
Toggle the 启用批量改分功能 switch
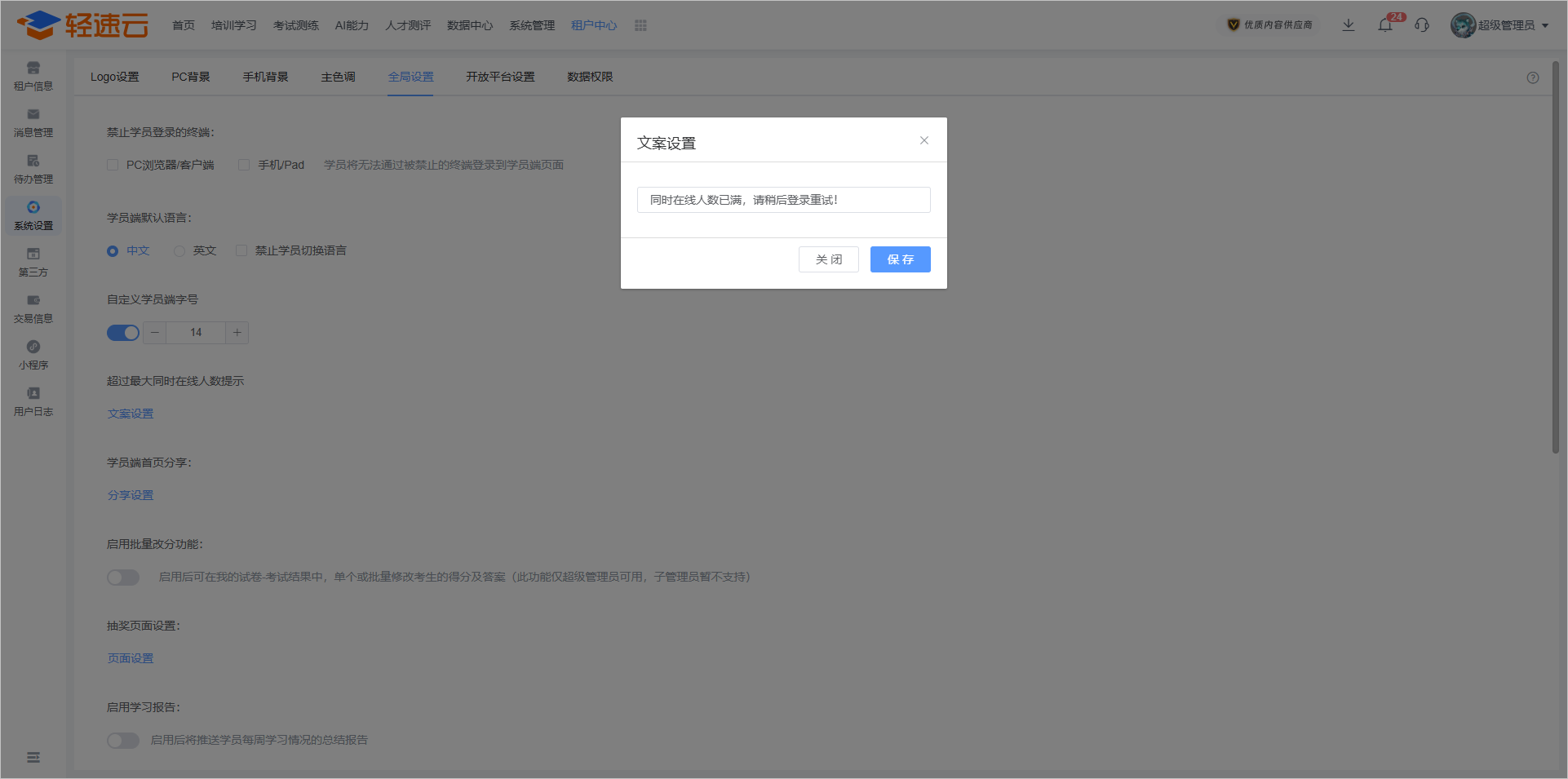coord(123,578)
